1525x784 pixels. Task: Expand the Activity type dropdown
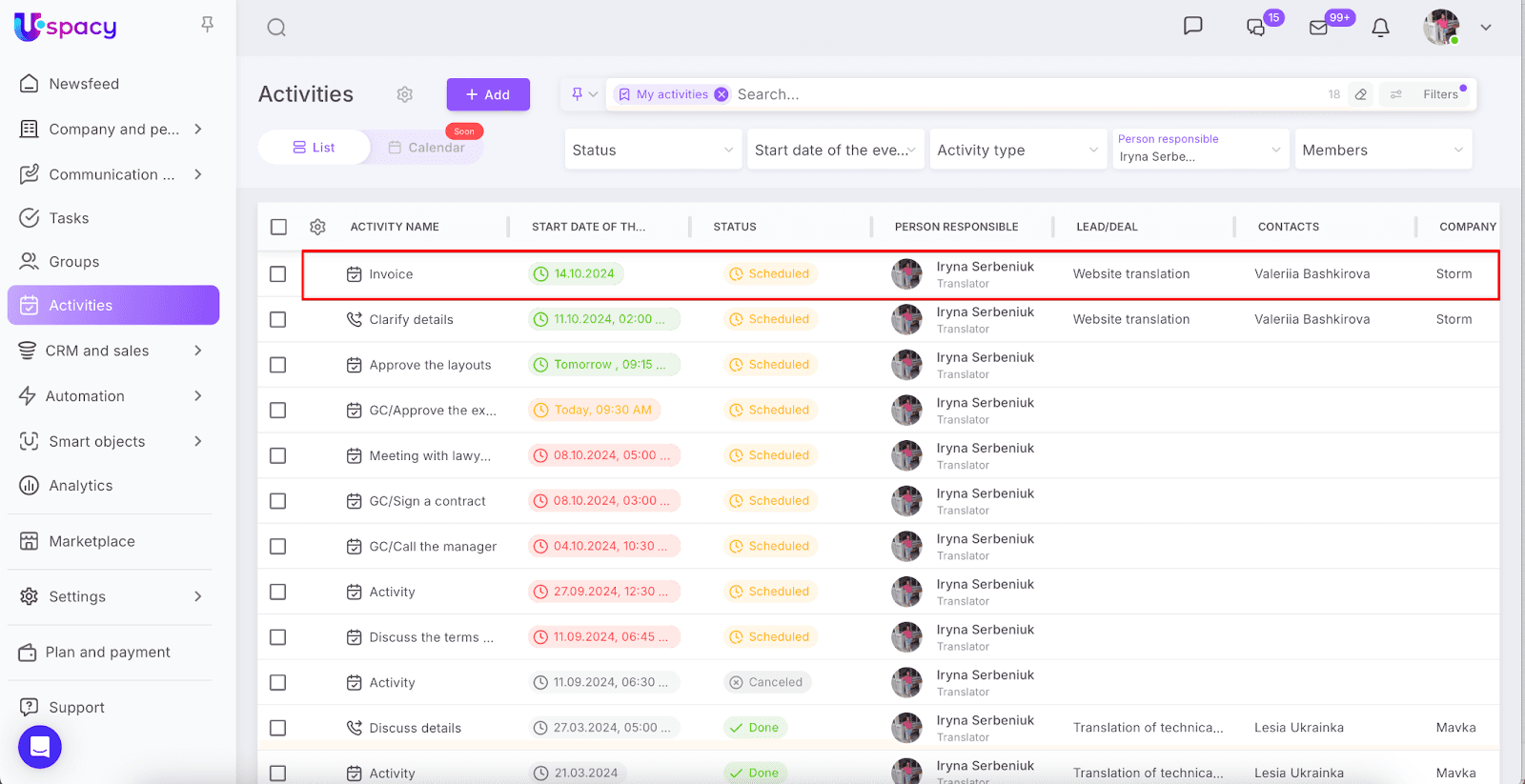(x=1017, y=150)
